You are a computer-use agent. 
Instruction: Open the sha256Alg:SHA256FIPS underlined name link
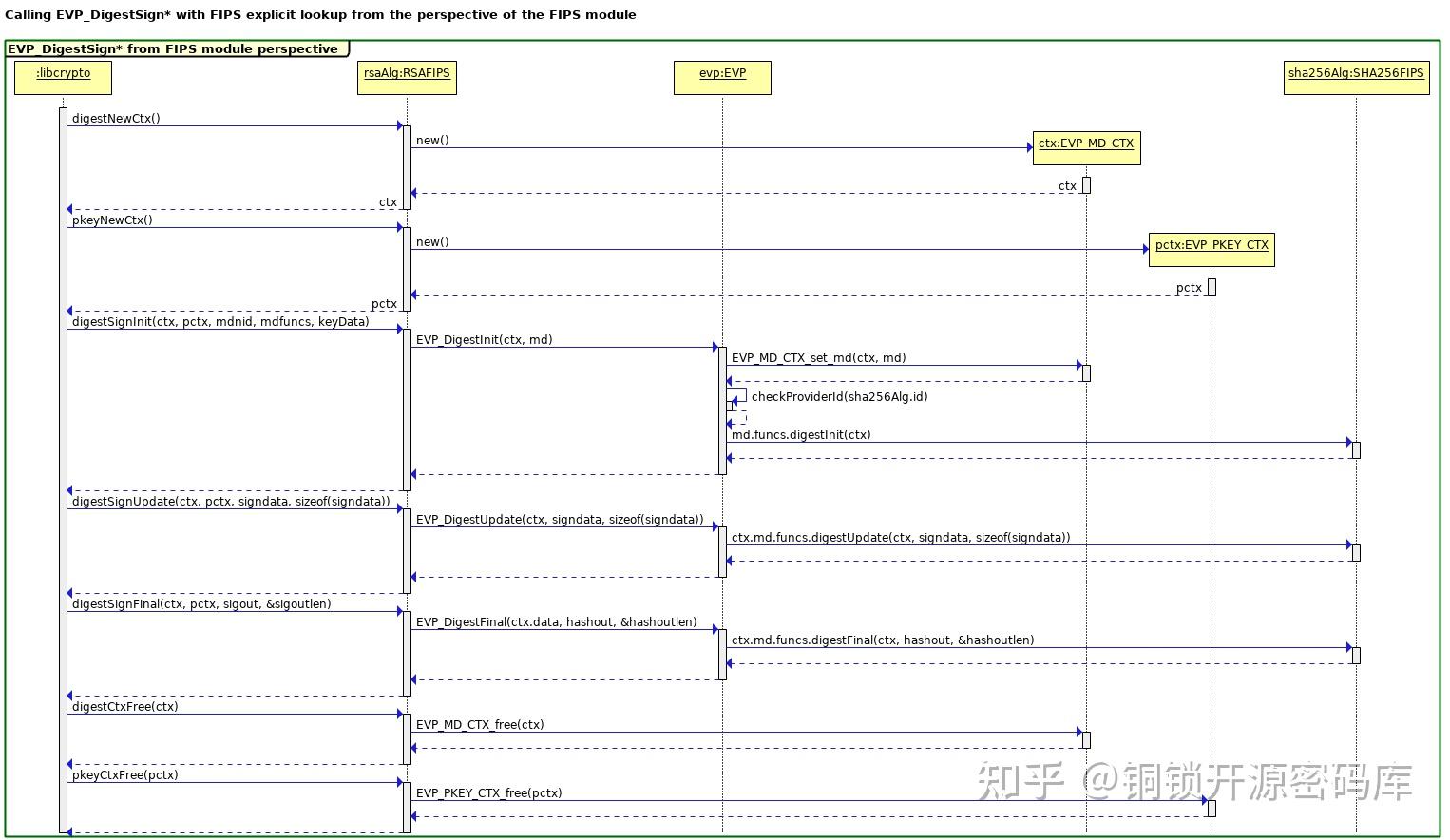pos(1355,73)
